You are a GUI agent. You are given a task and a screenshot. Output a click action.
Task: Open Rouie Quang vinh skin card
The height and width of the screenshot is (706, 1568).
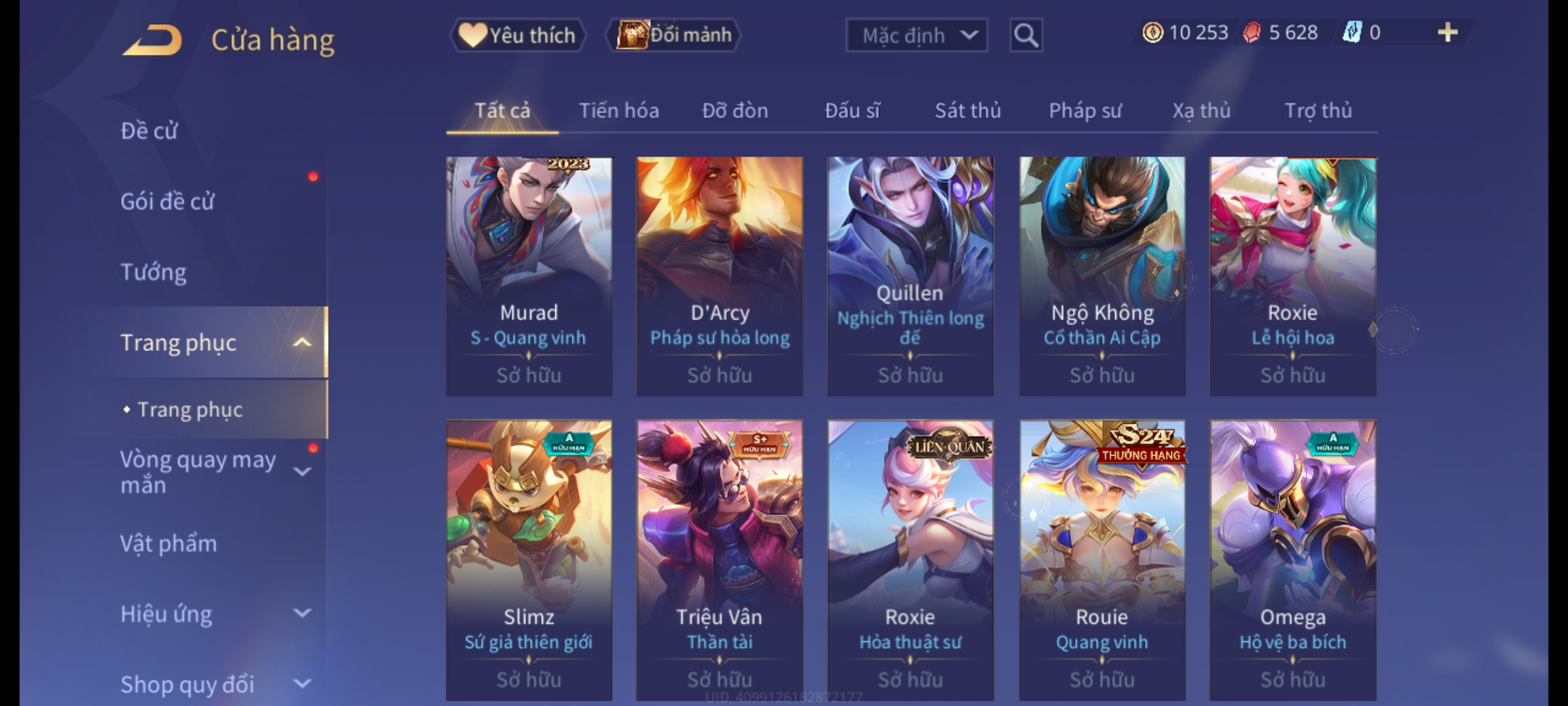(1102, 560)
